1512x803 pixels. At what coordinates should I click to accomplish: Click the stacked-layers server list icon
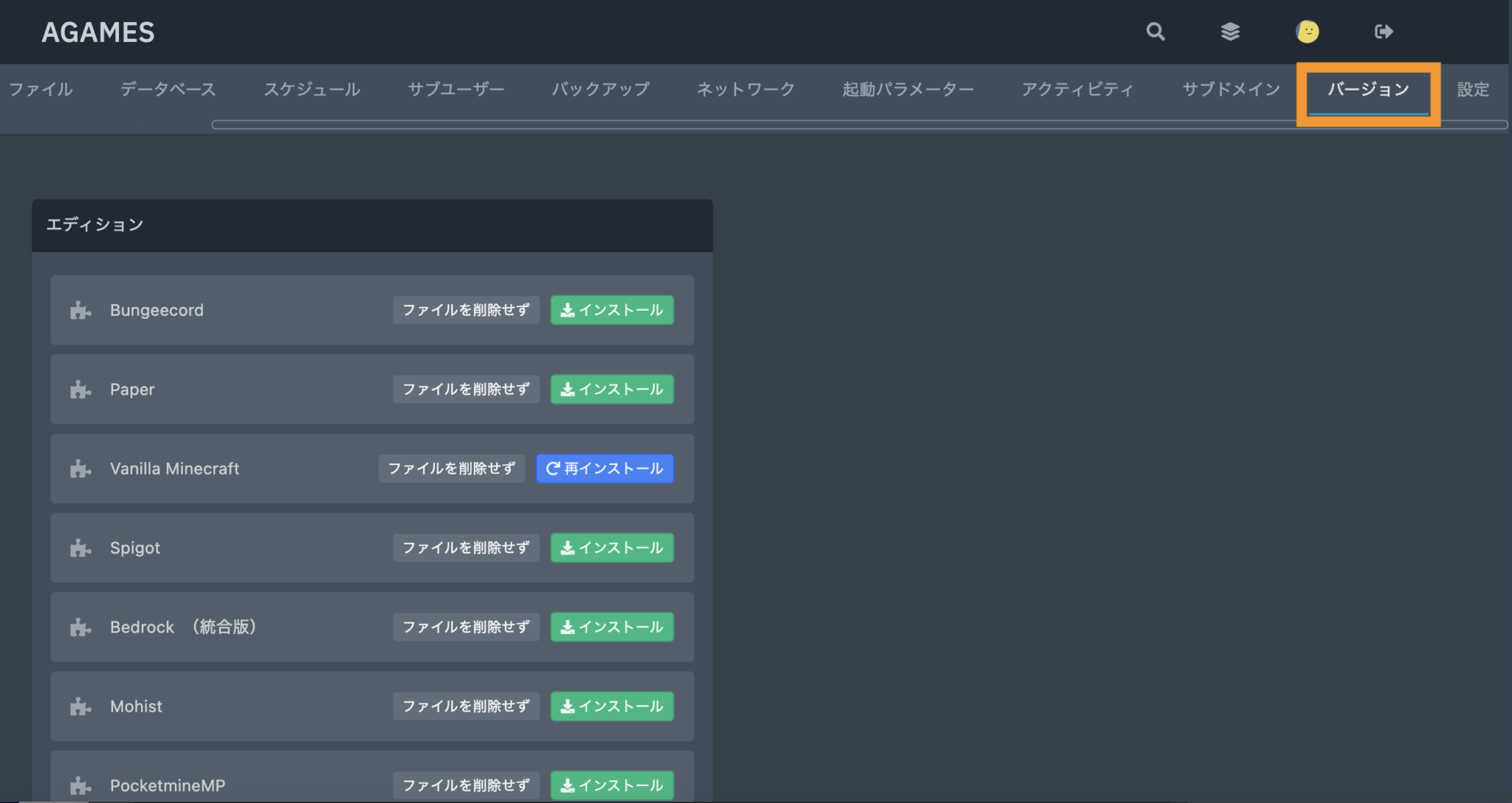tap(1230, 32)
